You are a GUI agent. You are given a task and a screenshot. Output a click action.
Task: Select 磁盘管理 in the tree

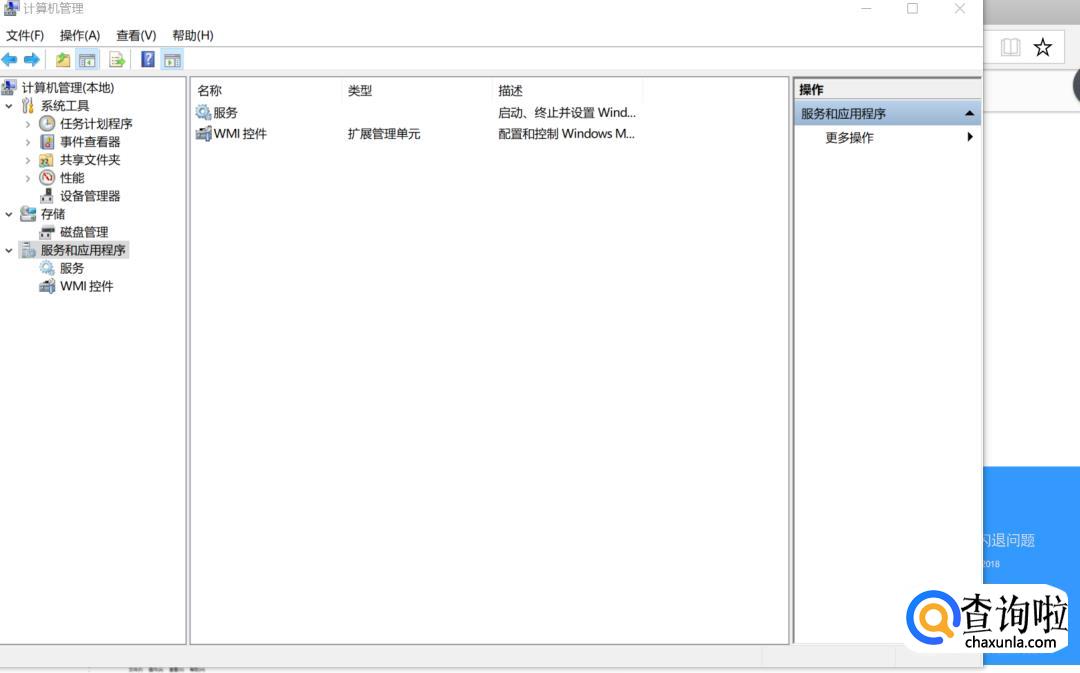(84, 232)
